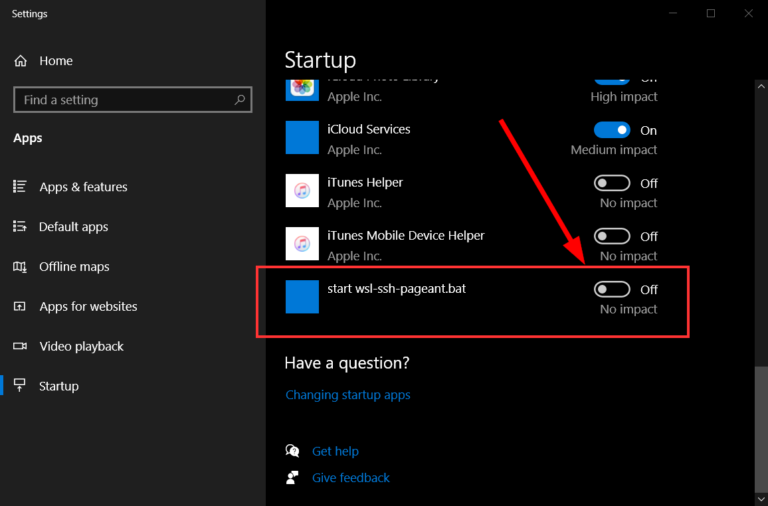Minimize the Settings window
Viewport: 768px width, 506px height.
(673, 13)
